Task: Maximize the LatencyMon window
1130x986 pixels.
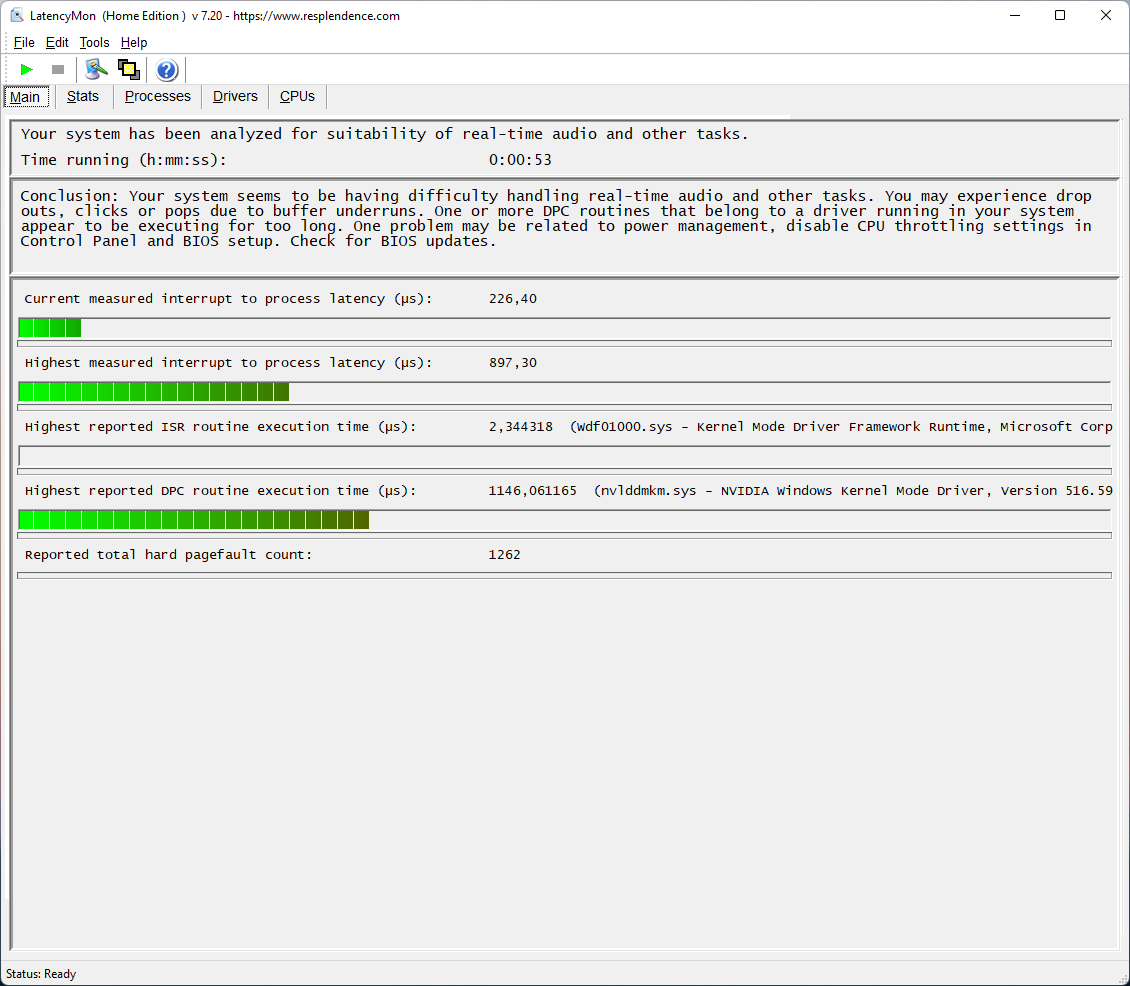Action: coord(1060,15)
